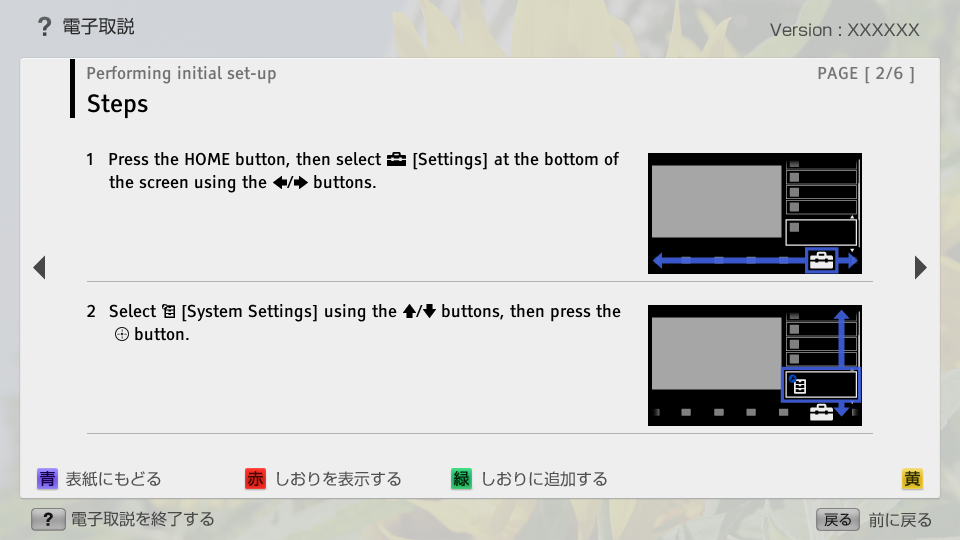Image resolution: width=960 pixels, height=540 pixels.
Task: Click 電子取説を終了する label
Action: (x=143, y=520)
